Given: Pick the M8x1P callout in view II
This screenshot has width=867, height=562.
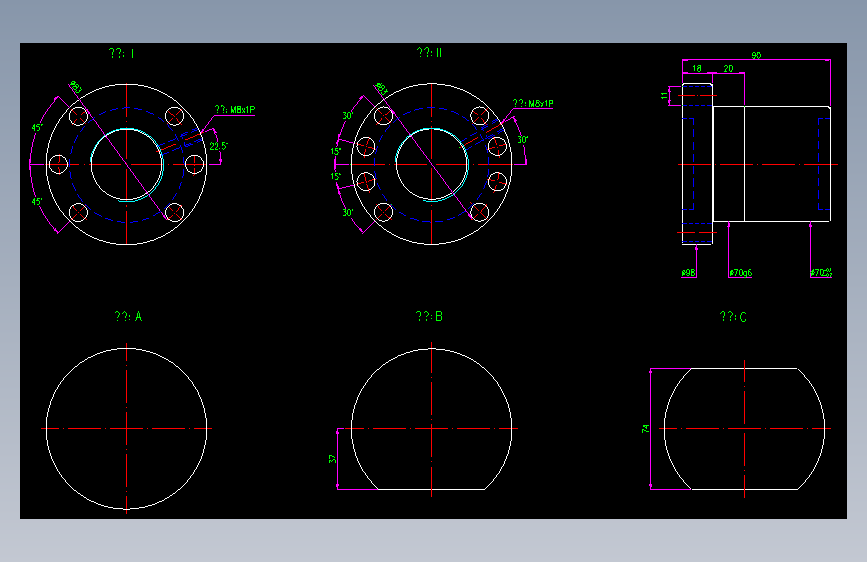Looking at the screenshot, I should pyautogui.click(x=533, y=103).
